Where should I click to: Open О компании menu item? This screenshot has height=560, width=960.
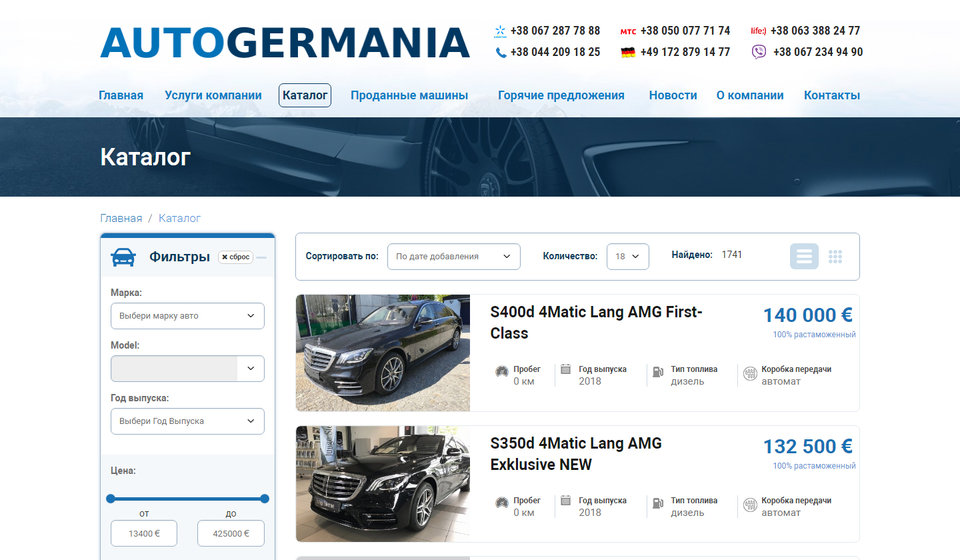[x=750, y=95]
